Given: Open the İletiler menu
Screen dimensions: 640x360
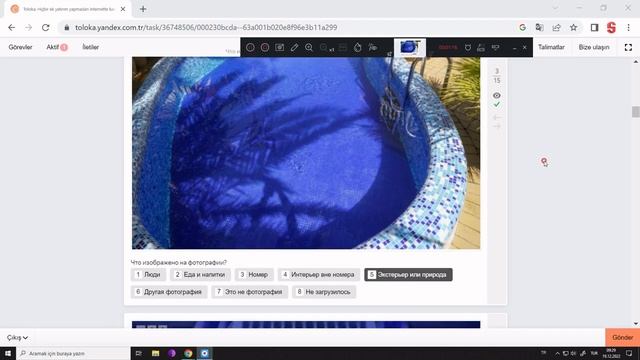Looking at the screenshot, I should tap(90, 47).
